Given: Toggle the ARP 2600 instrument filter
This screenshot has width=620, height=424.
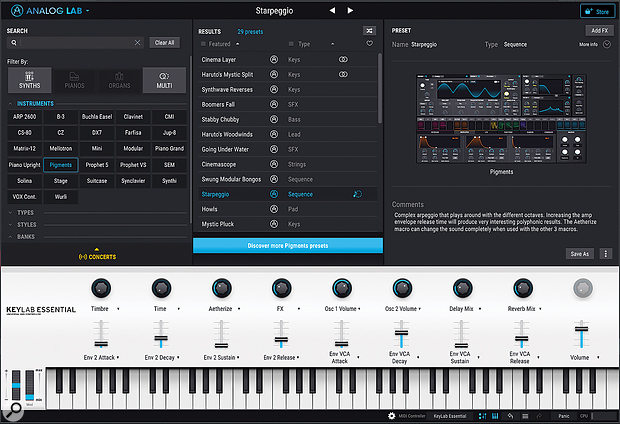Looking at the screenshot, I should tap(25, 117).
